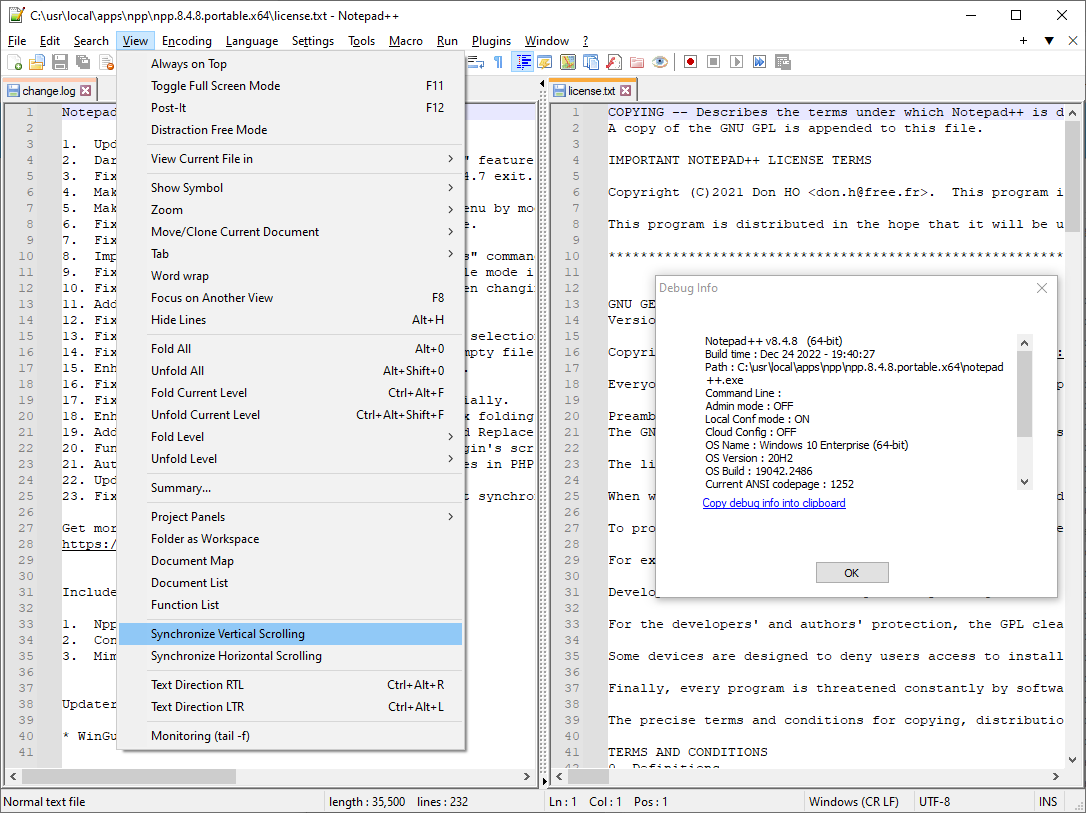Toggle the Indent Guide toolbar icon
Screen dimensions: 1086x813
[x=522, y=62]
